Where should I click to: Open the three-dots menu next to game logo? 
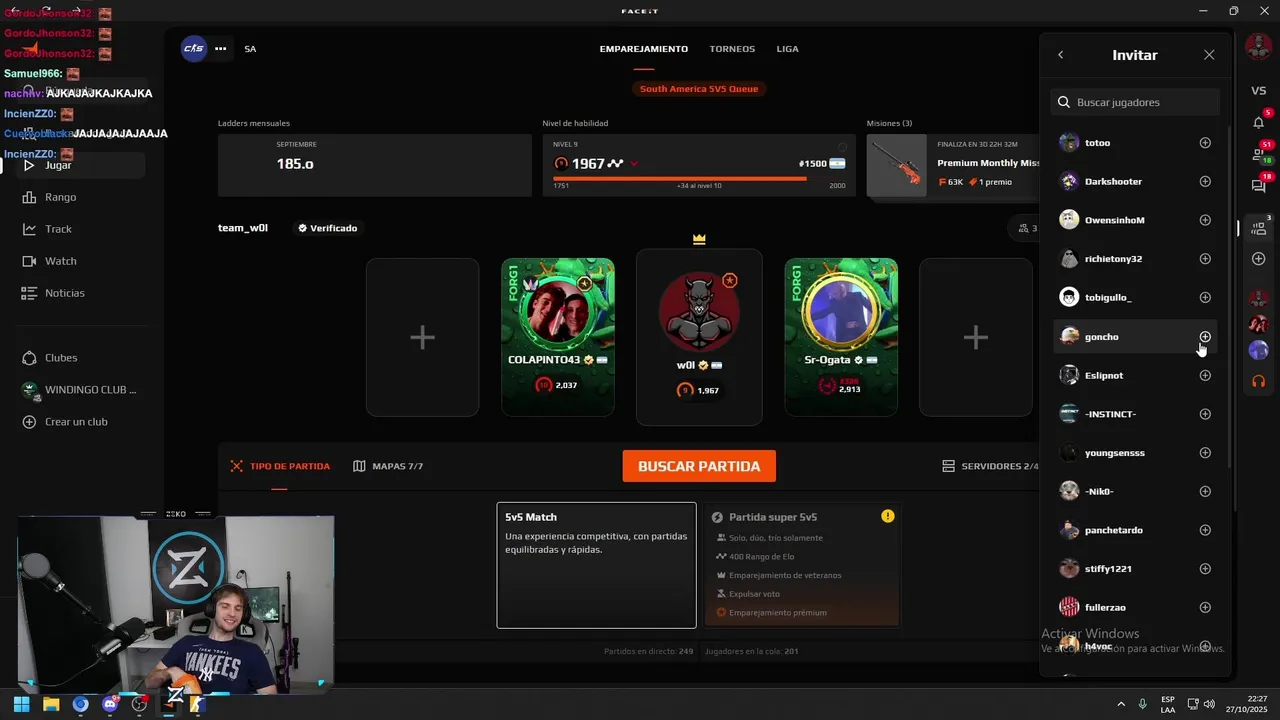pyautogui.click(x=221, y=48)
